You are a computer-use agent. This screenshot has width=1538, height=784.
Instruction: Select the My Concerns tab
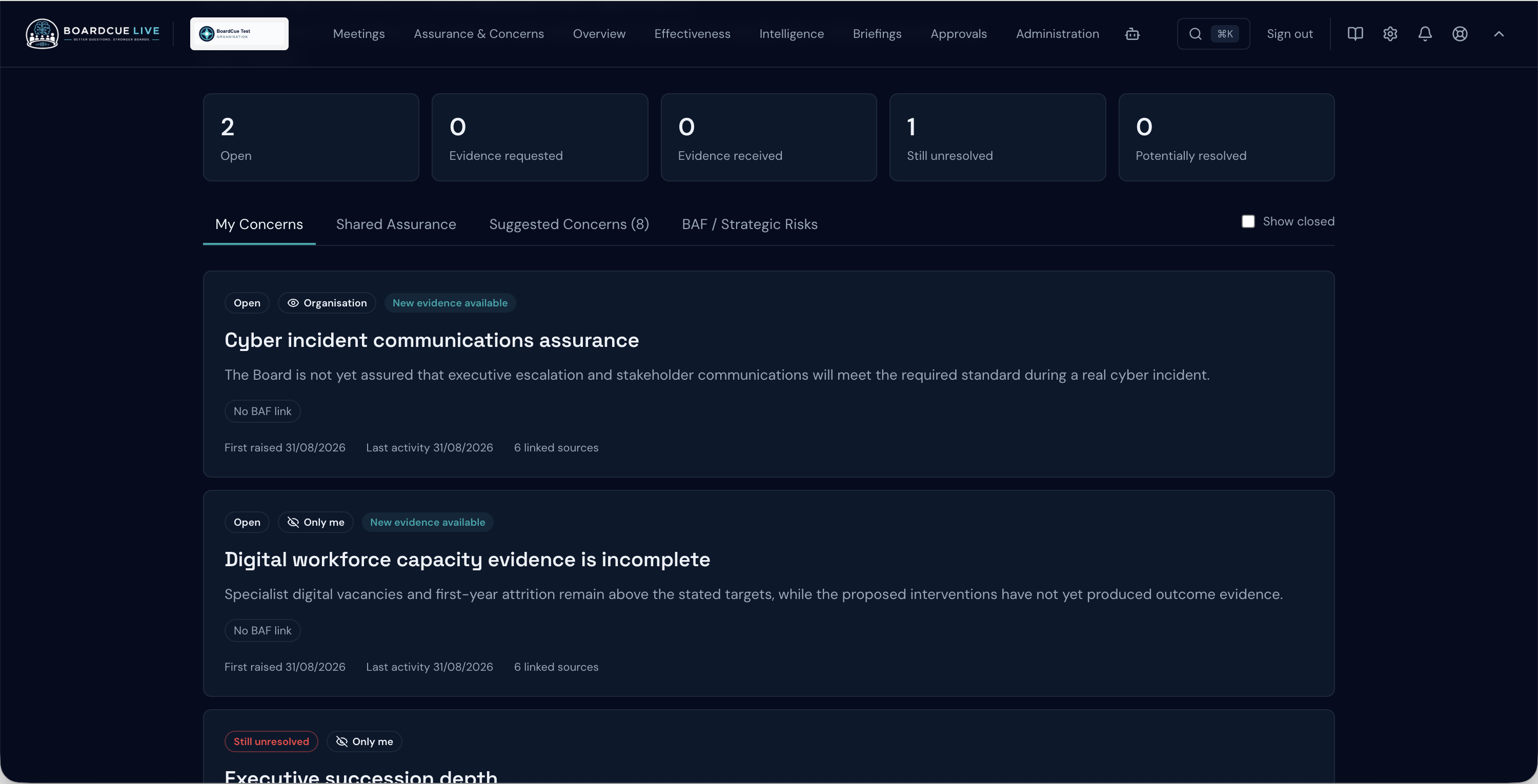click(x=259, y=224)
